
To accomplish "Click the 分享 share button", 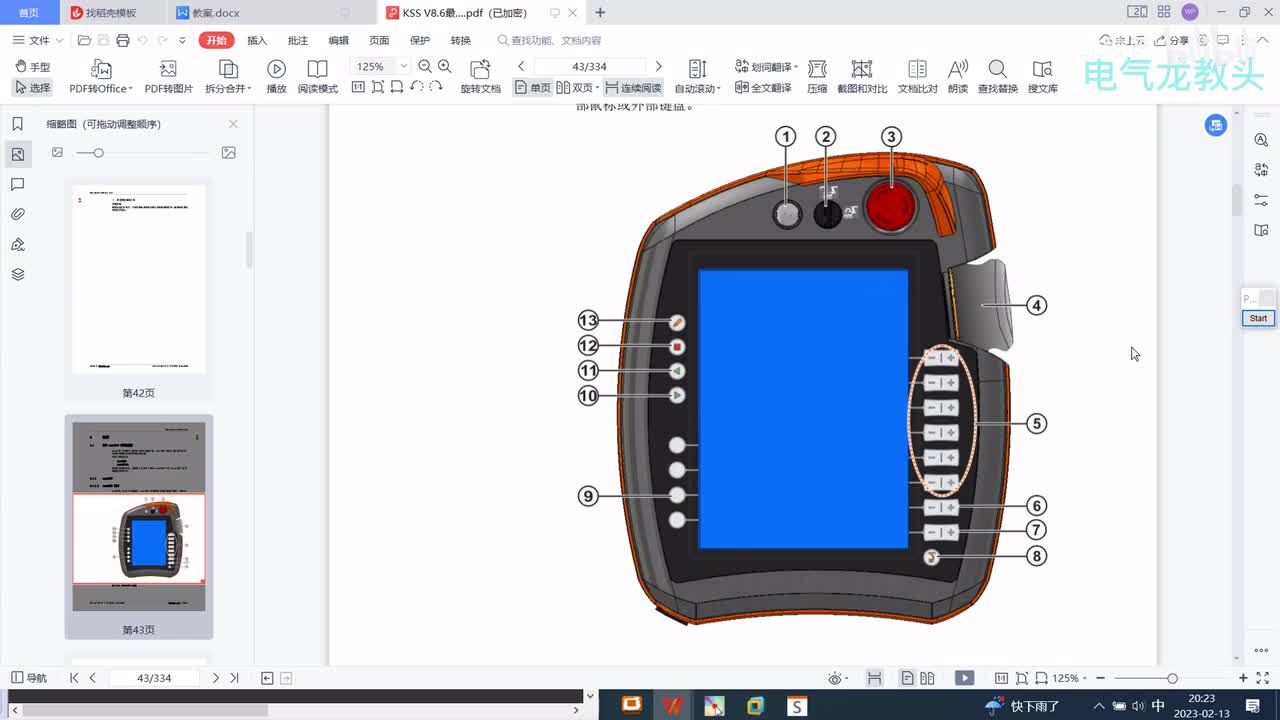I will [1172, 40].
